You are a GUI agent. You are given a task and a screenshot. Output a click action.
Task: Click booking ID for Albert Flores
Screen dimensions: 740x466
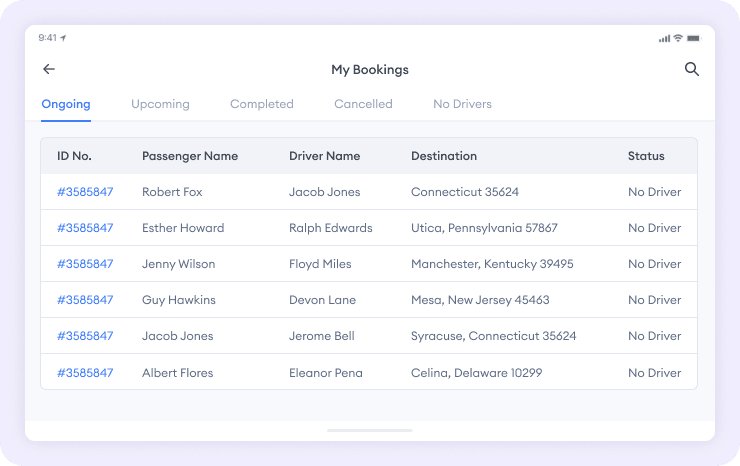(85, 373)
